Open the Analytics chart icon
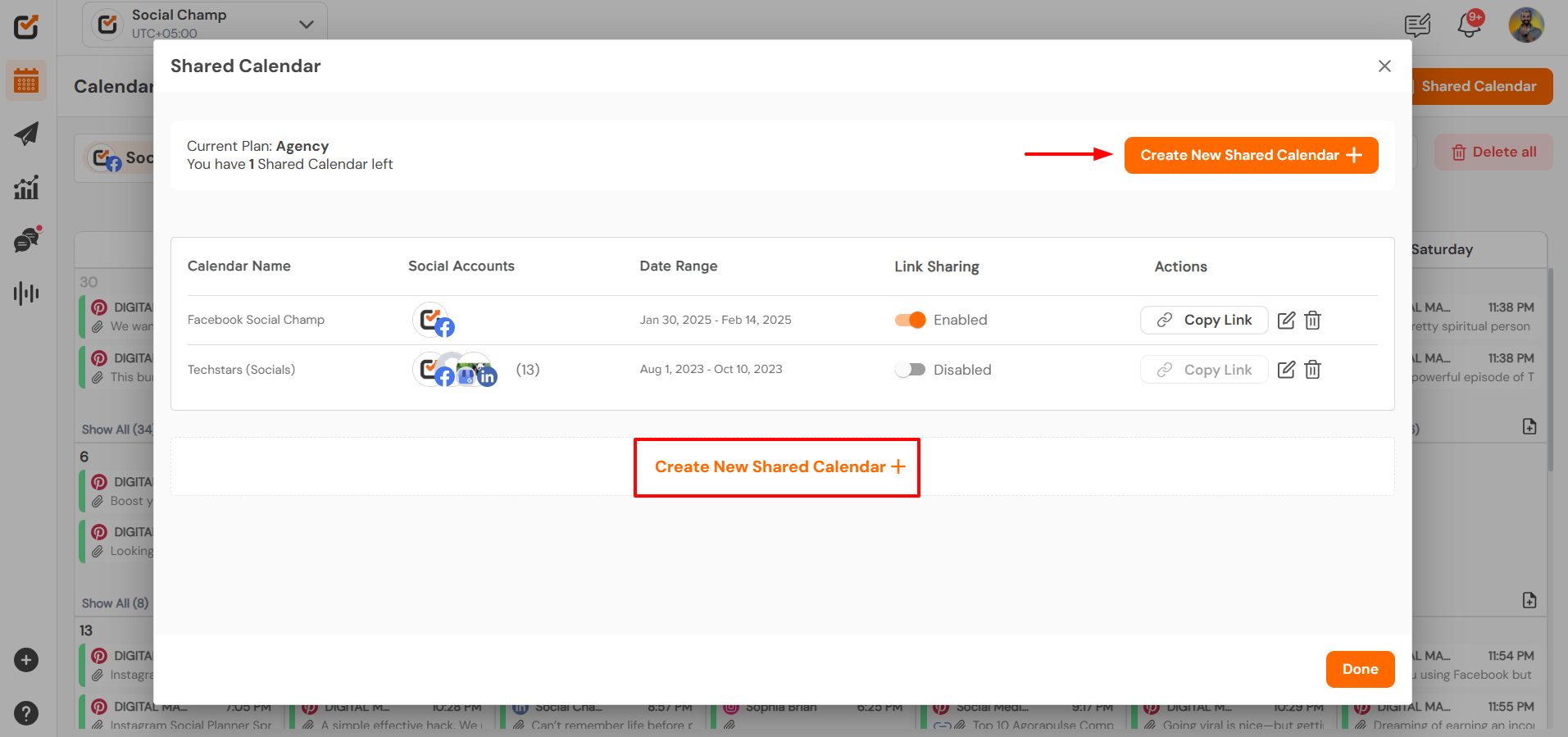This screenshot has width=1568, height=737. [x=26, y=187]
